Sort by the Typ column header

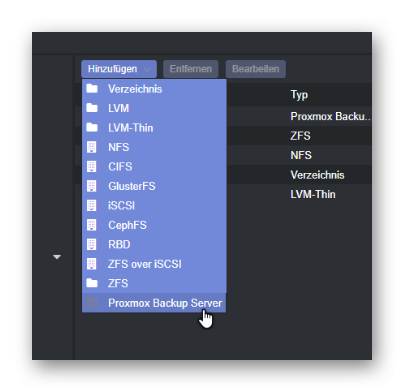click(299, 95)
